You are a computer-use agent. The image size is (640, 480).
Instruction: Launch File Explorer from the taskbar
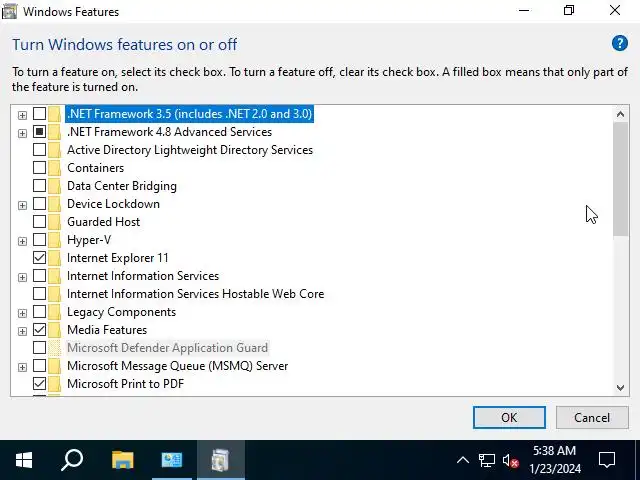tap(122, 460)
